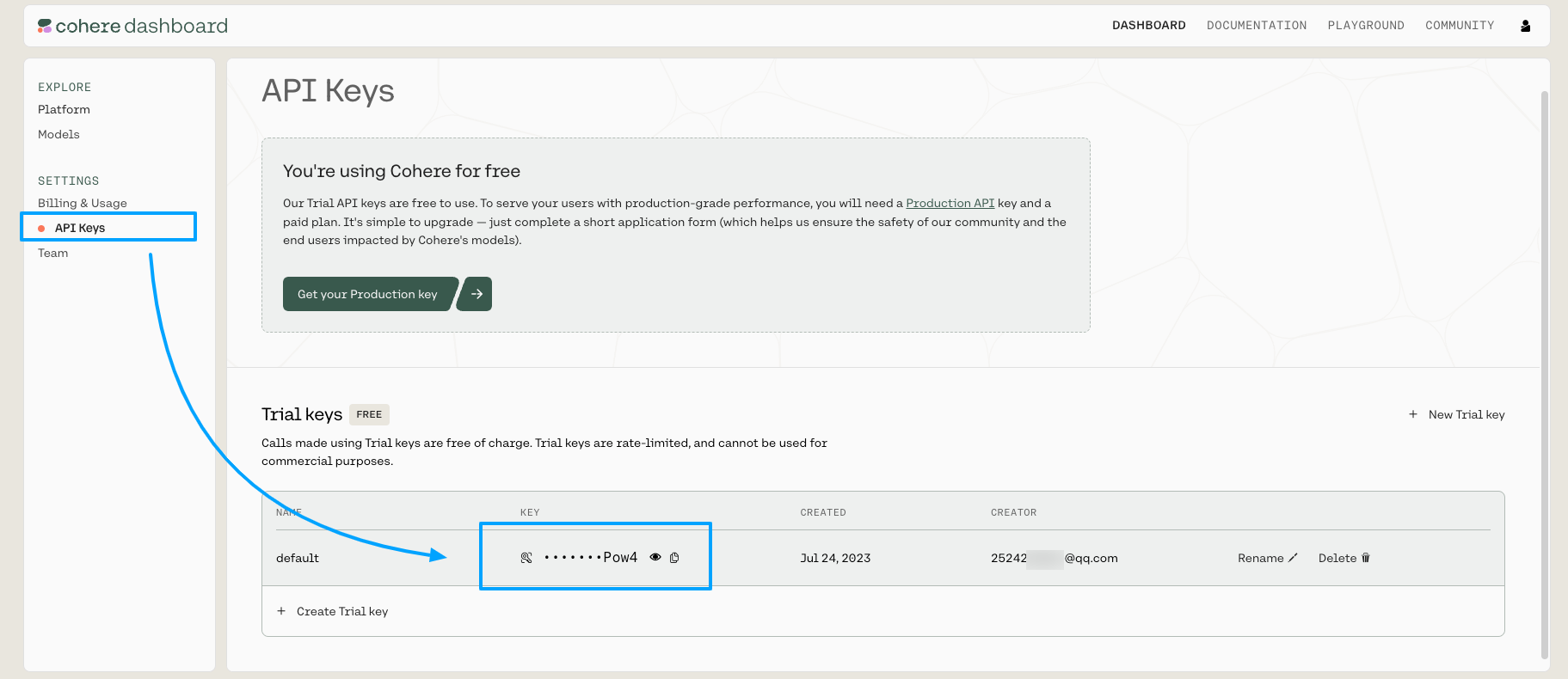Open the Dashboard nav item
This screenshot has height=679, width=1568.
pos(1148,26)
